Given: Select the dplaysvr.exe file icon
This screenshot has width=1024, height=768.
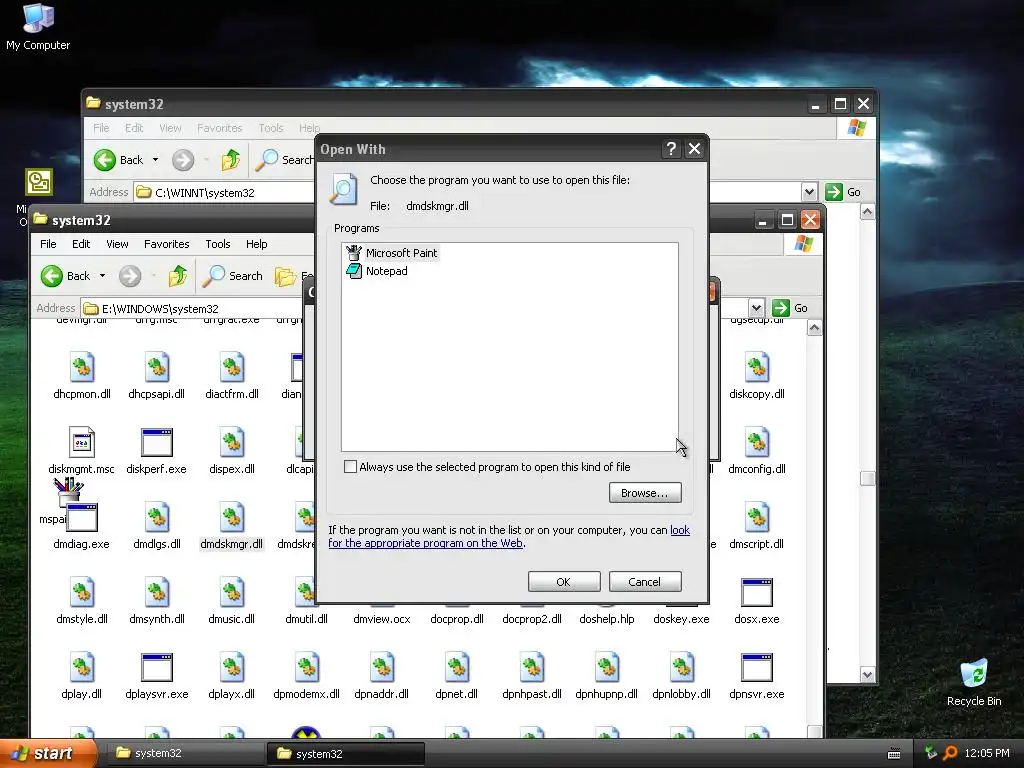Looking at the screenshot, I should click(x=157, y=667).
